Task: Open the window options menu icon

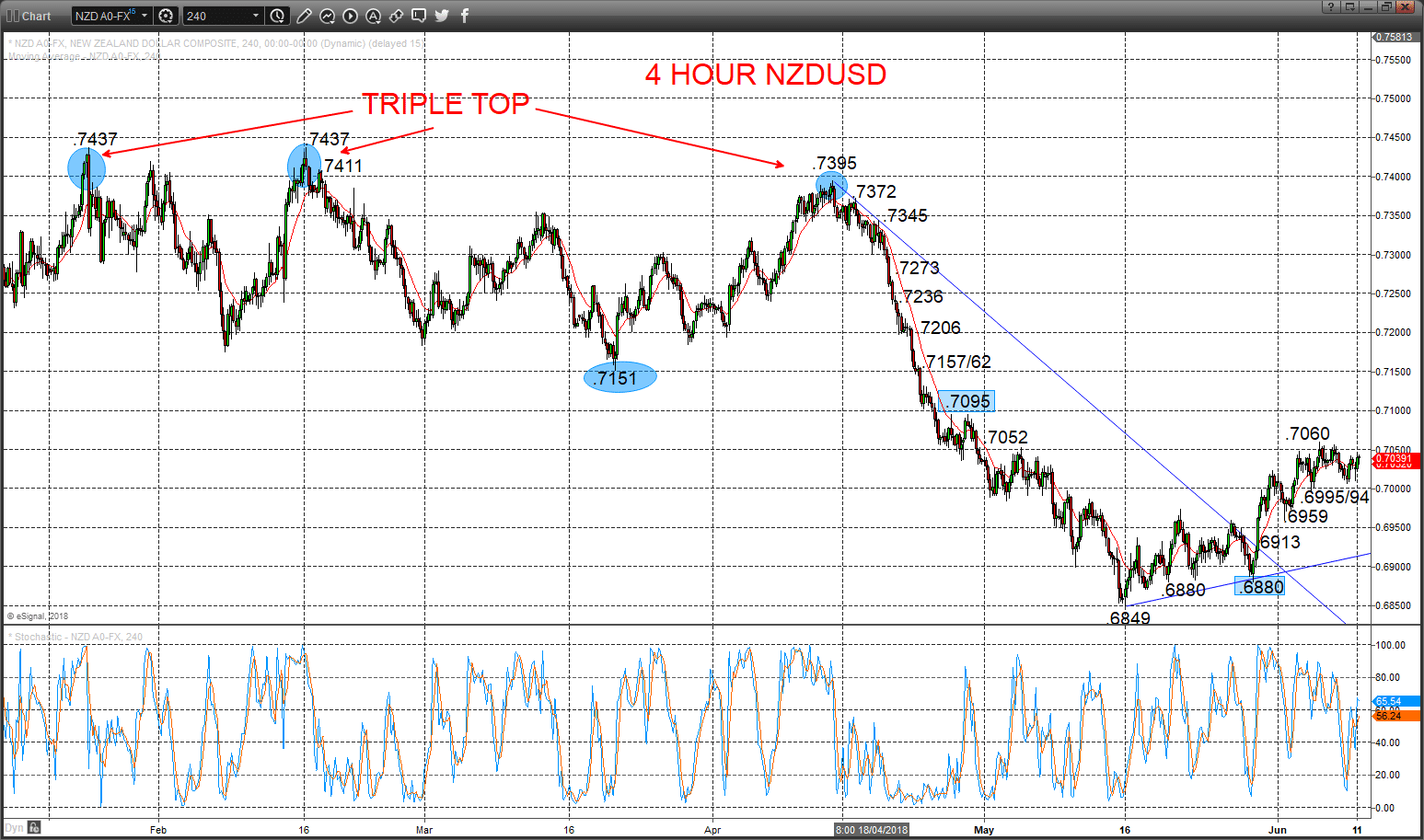Action: pos(1349,6)
